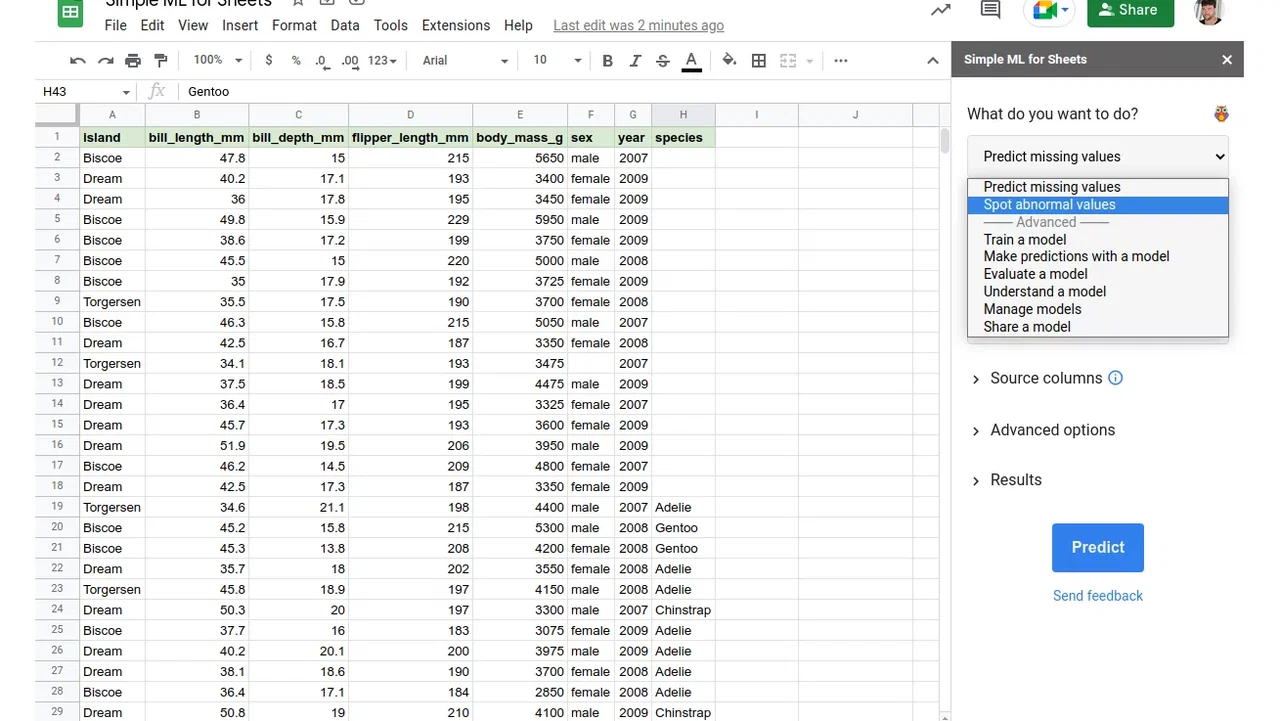This screenshot has height=721, width=1280.
Task: Open the toolbar More options menu
Action: [841, 61]
